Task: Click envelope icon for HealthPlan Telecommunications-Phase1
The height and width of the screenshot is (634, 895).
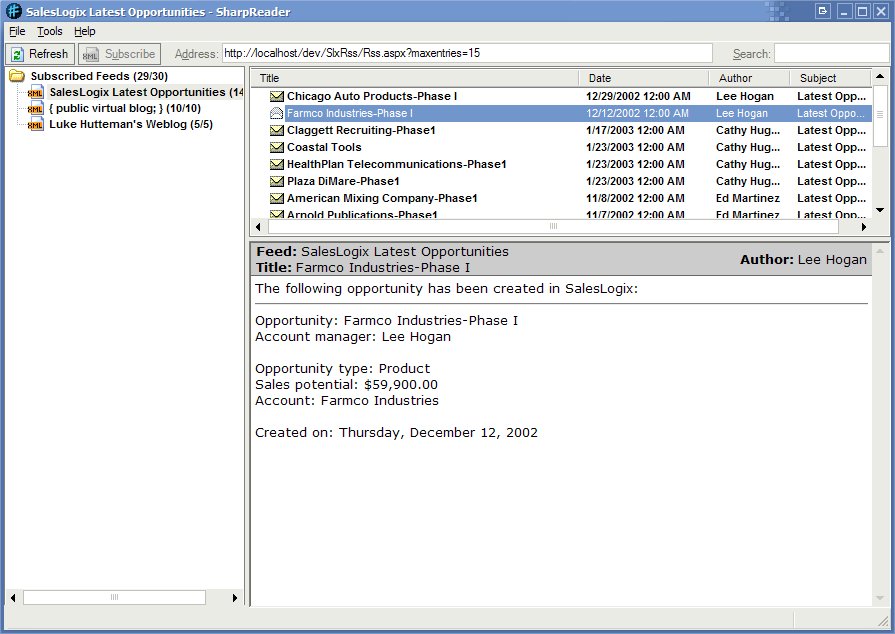Action: (277, 164)
